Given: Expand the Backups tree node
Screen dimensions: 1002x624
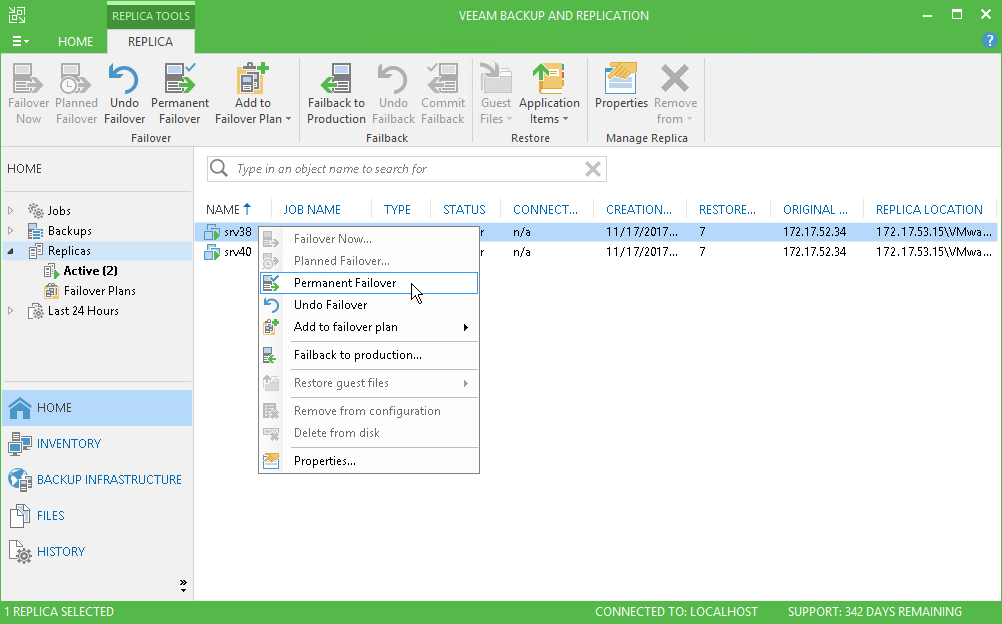Looking at the screenshot, I should (10, 230).
